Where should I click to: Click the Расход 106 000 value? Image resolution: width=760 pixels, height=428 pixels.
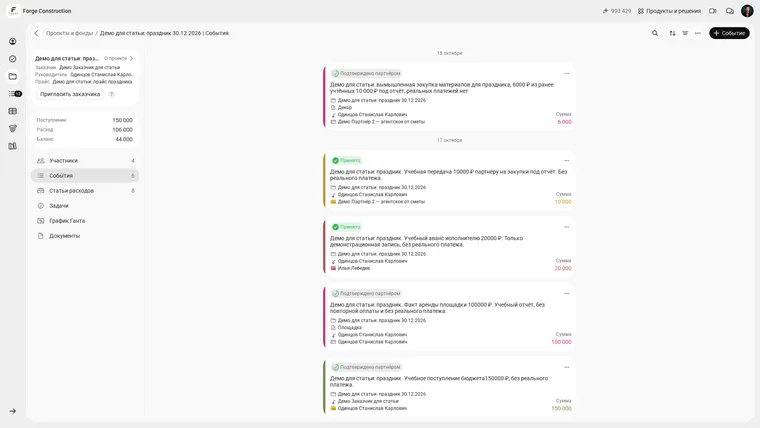pyautogui.click(x=122, y=130)
